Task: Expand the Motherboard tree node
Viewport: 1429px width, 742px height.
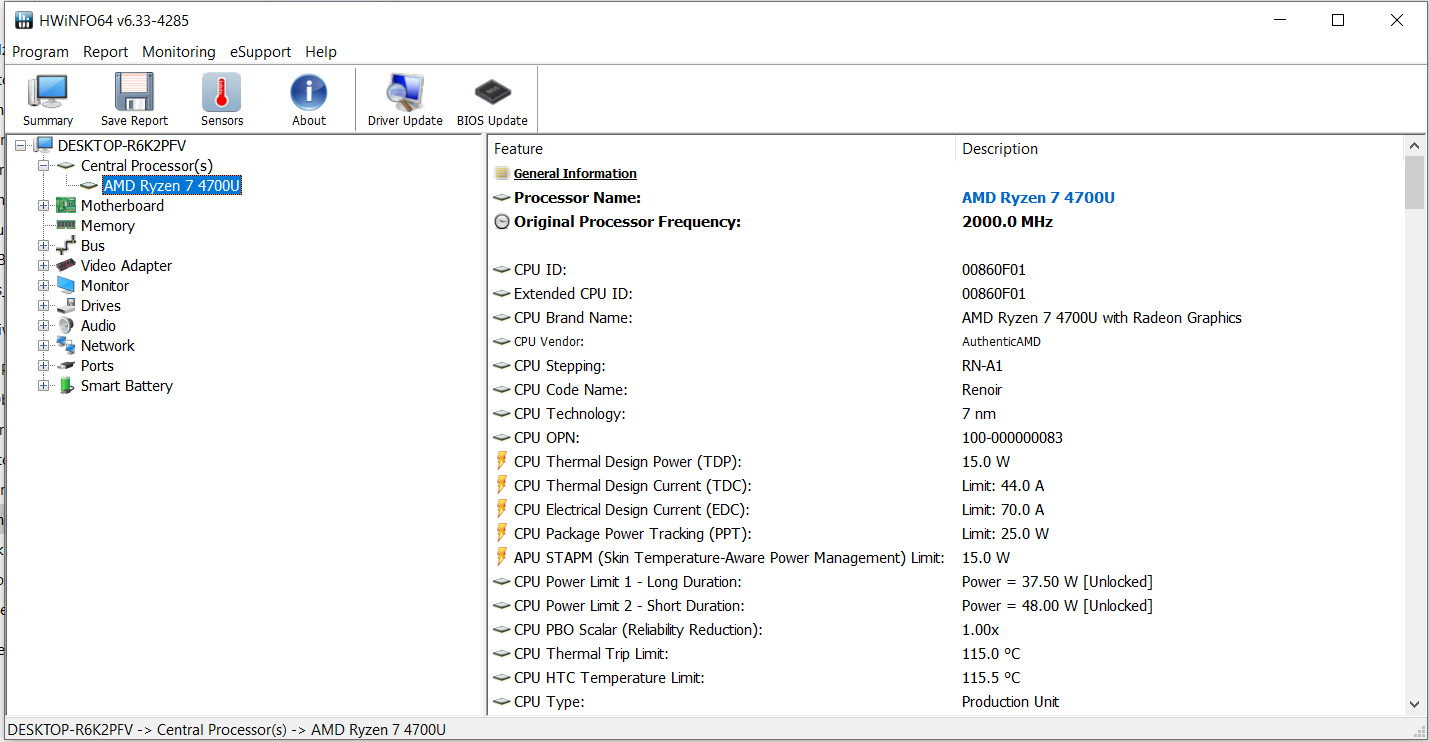Action: (x=43, y=206)
